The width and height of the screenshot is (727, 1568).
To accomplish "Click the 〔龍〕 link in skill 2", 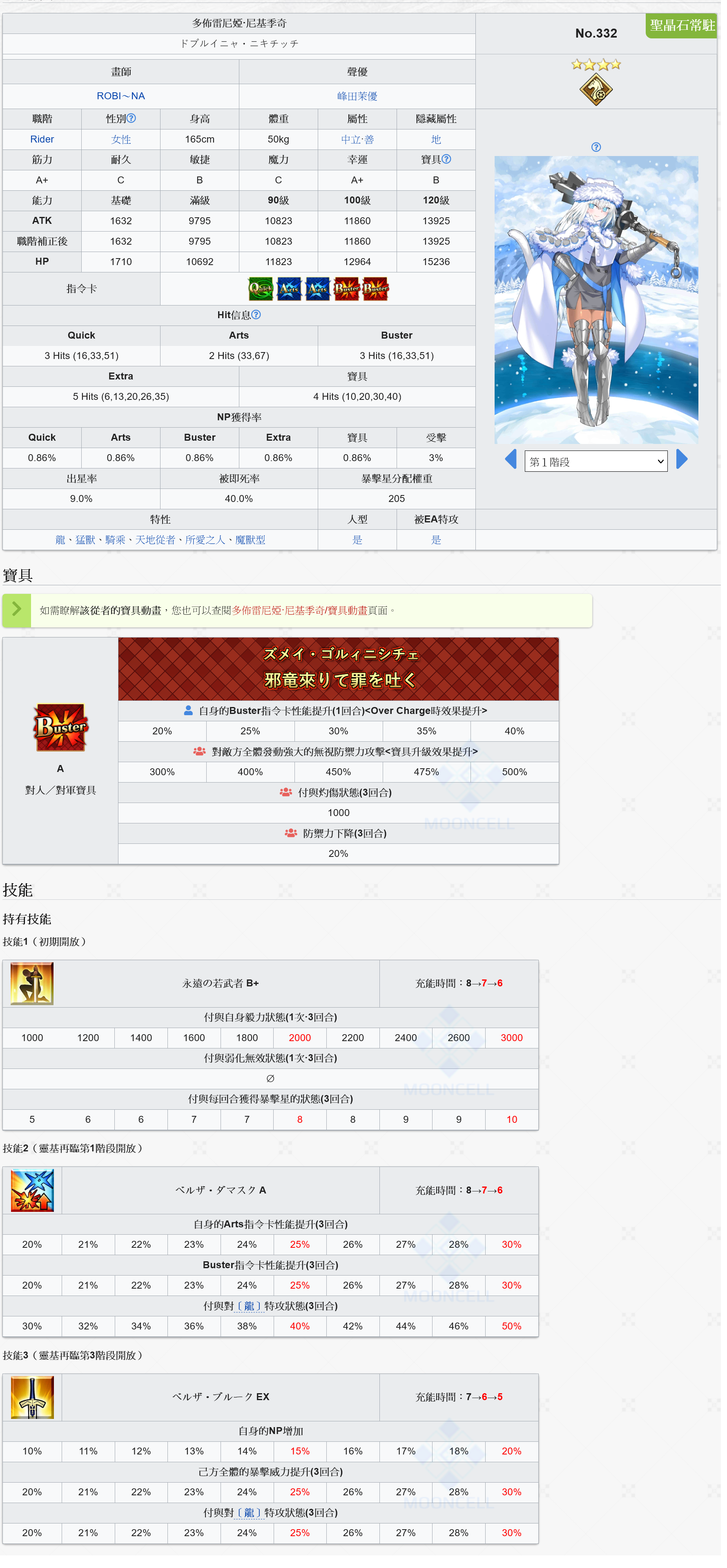I will [x=252, y=1317].
